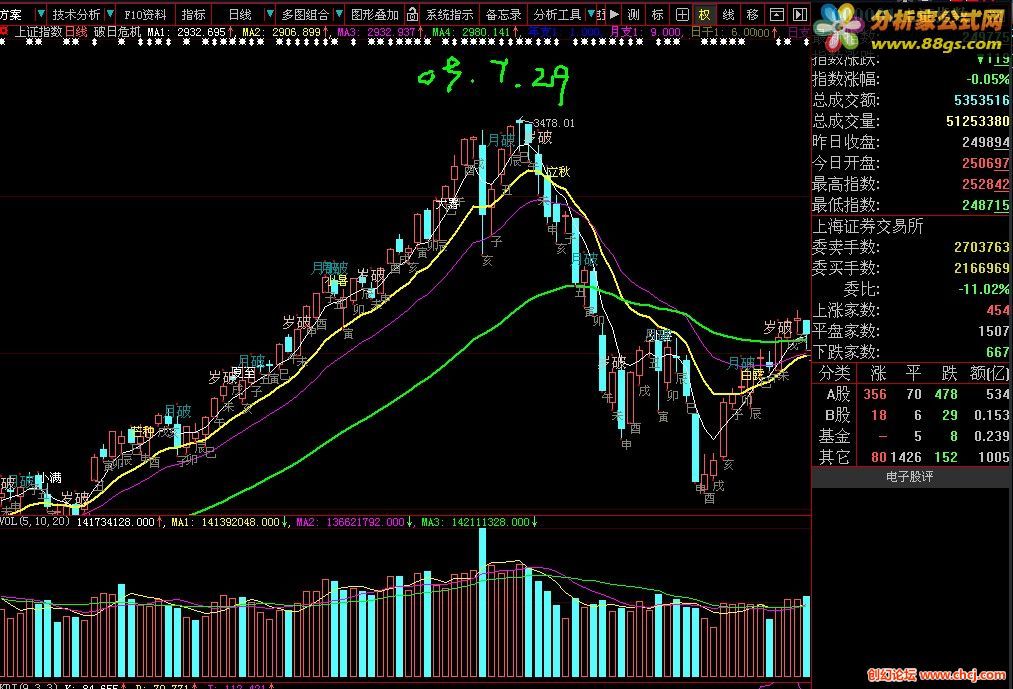The width and height of the screenshot is (1013, 689).
Task: Click the 标 marker tool icon
Action: click(x=658, y=14)
